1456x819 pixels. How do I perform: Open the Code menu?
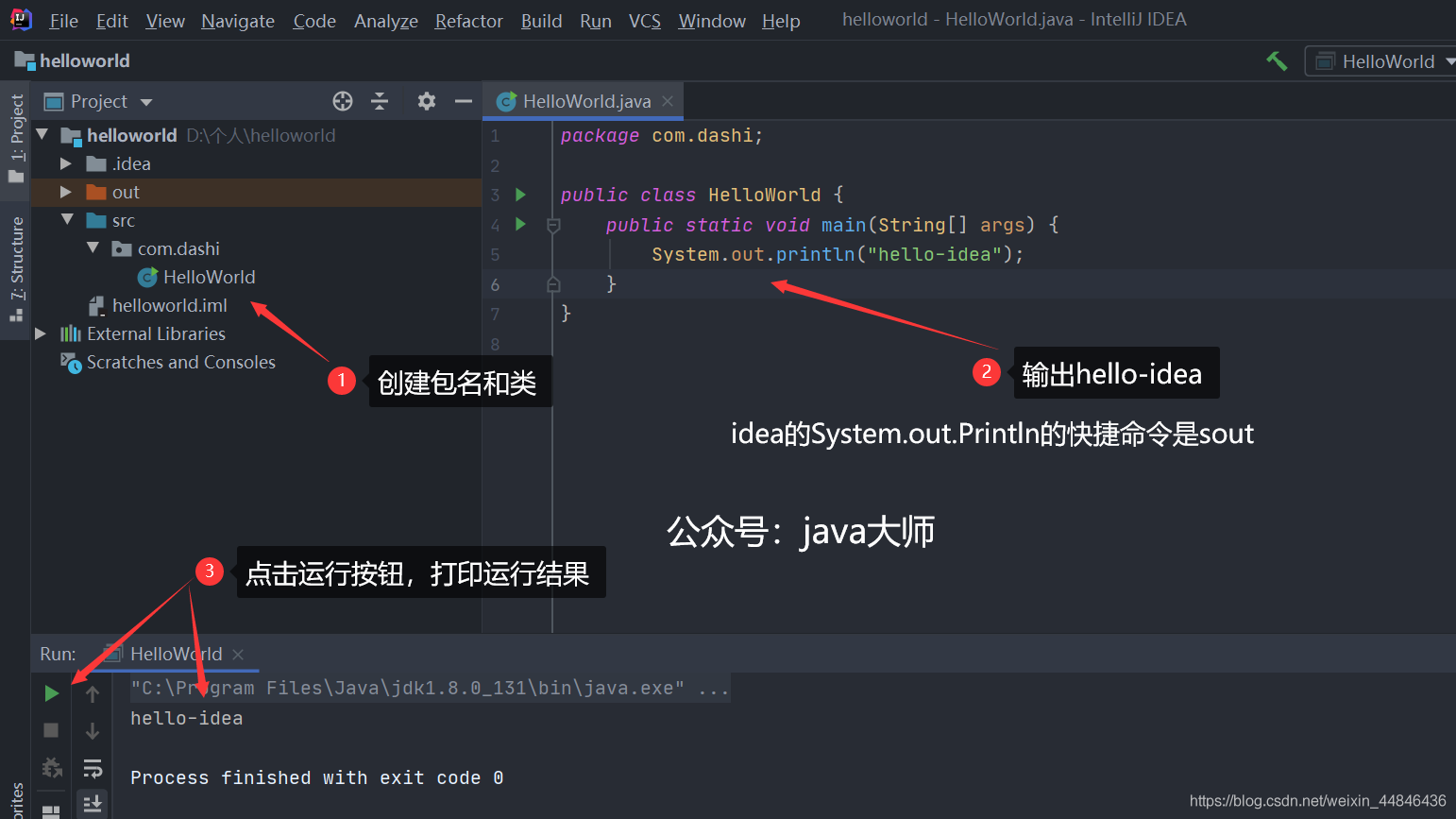pos(314,21)
